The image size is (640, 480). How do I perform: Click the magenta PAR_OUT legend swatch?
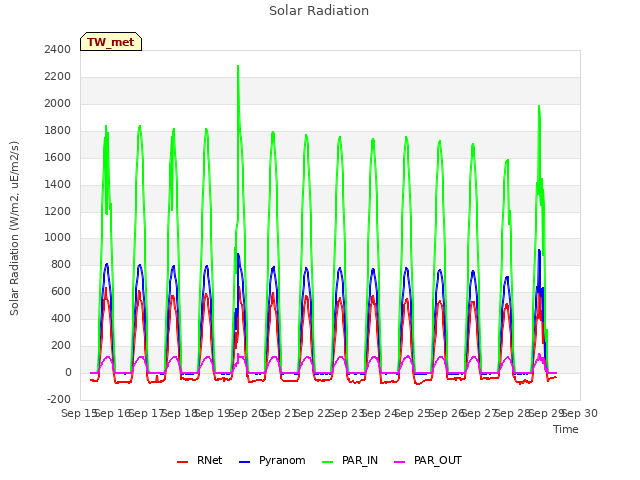click(400, 462)
